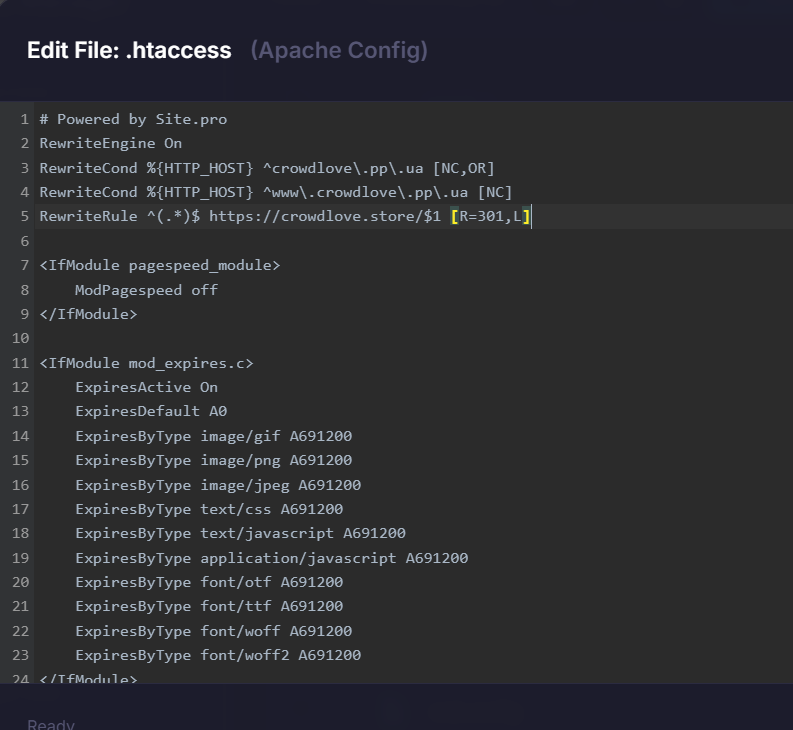
Task: Place cursor on "# Powered by Site.pro" comment
Action: tap(133, 119)
